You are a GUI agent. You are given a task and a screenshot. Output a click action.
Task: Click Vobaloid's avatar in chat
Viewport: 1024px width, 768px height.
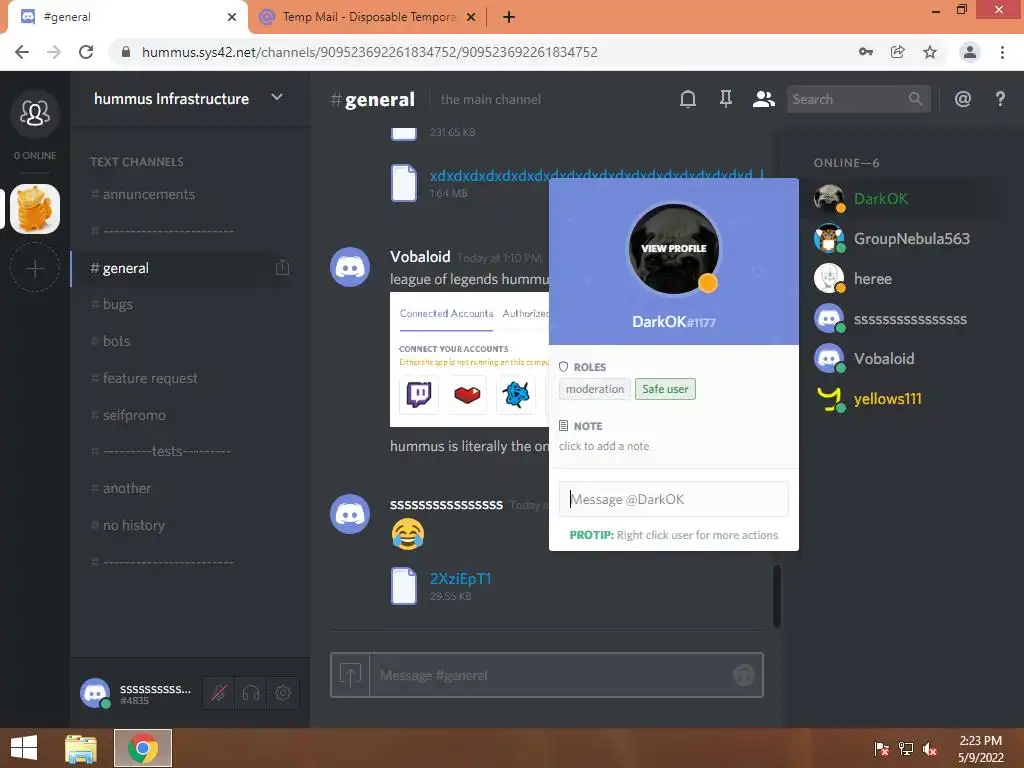tap(350, 267)
